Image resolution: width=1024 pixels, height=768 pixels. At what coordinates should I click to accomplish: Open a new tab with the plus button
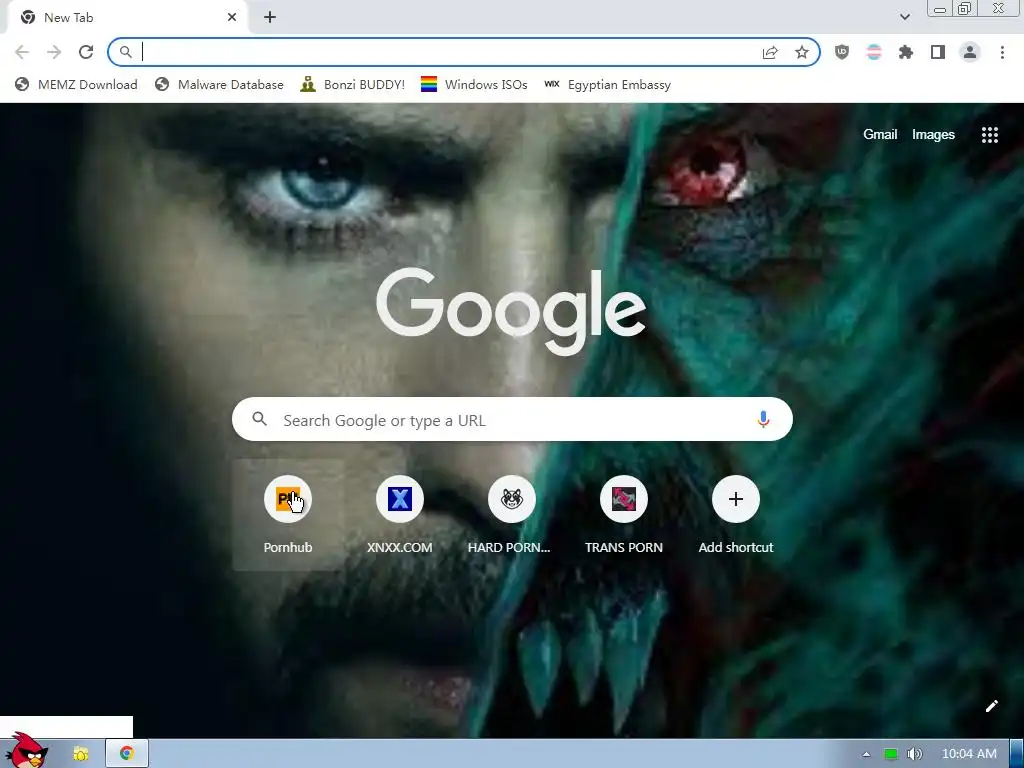(270, 18)
